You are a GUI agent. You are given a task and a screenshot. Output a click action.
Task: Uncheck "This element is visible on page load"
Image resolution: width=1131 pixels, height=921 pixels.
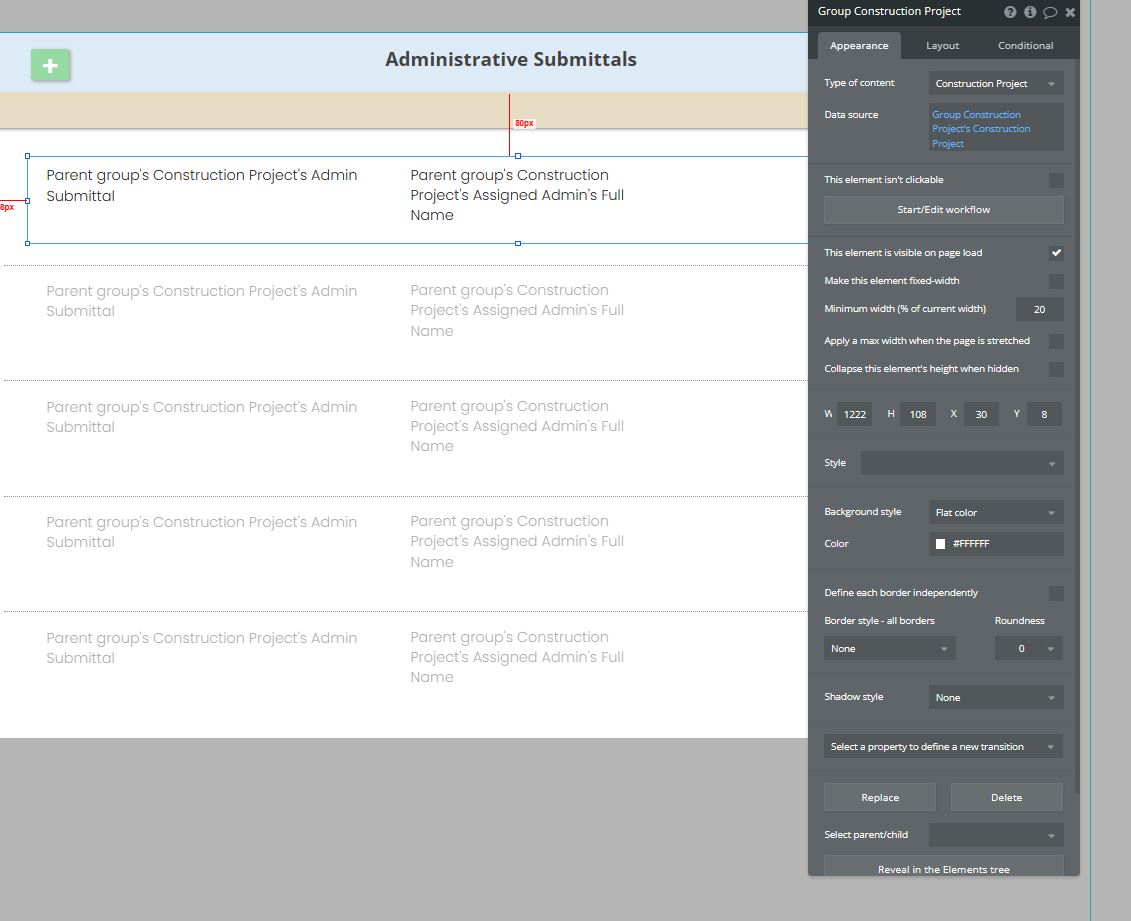1056,253
